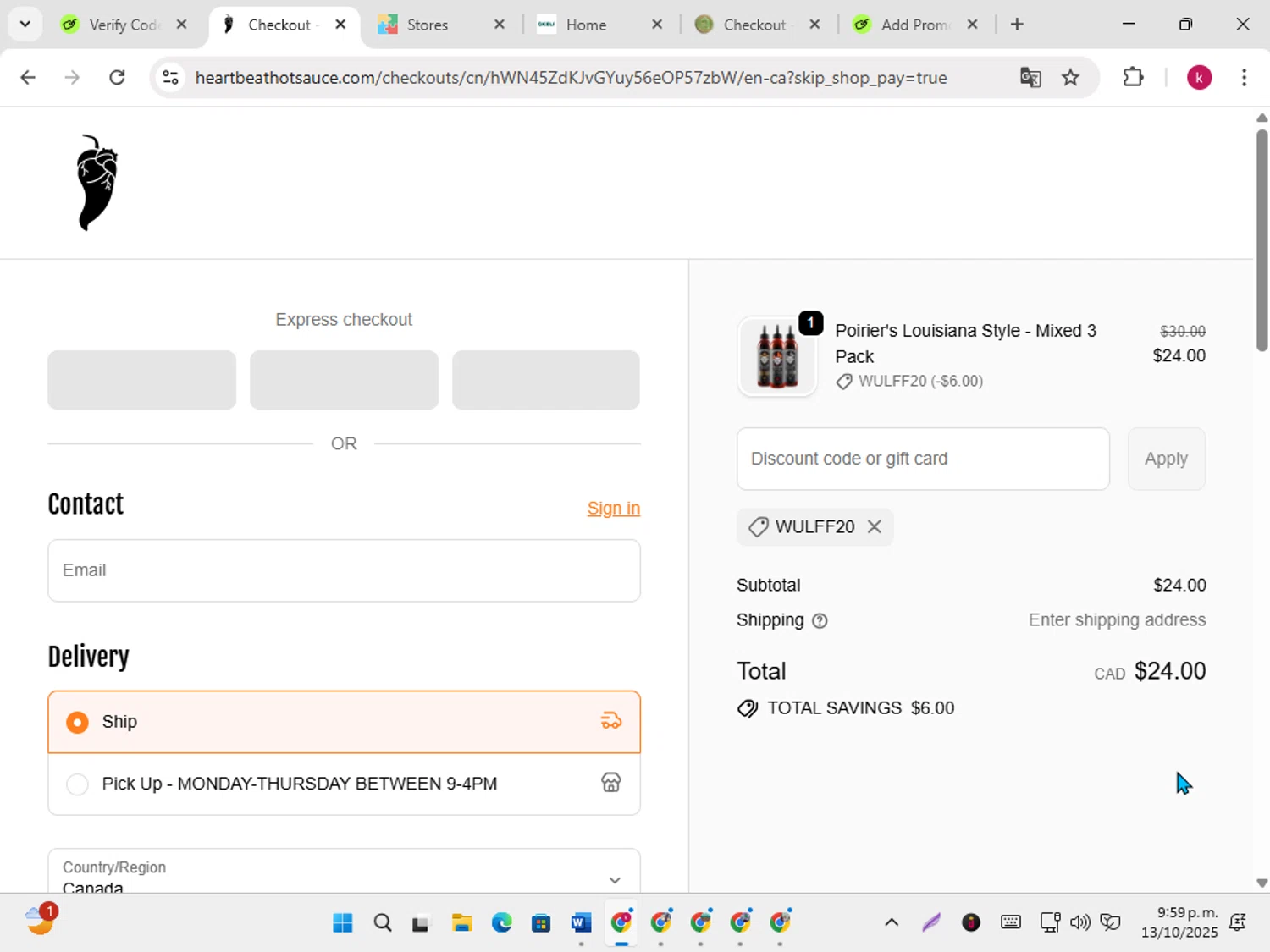Click the translate page icon
The width and height of the screenshot is (1270, 952).
1030,78
